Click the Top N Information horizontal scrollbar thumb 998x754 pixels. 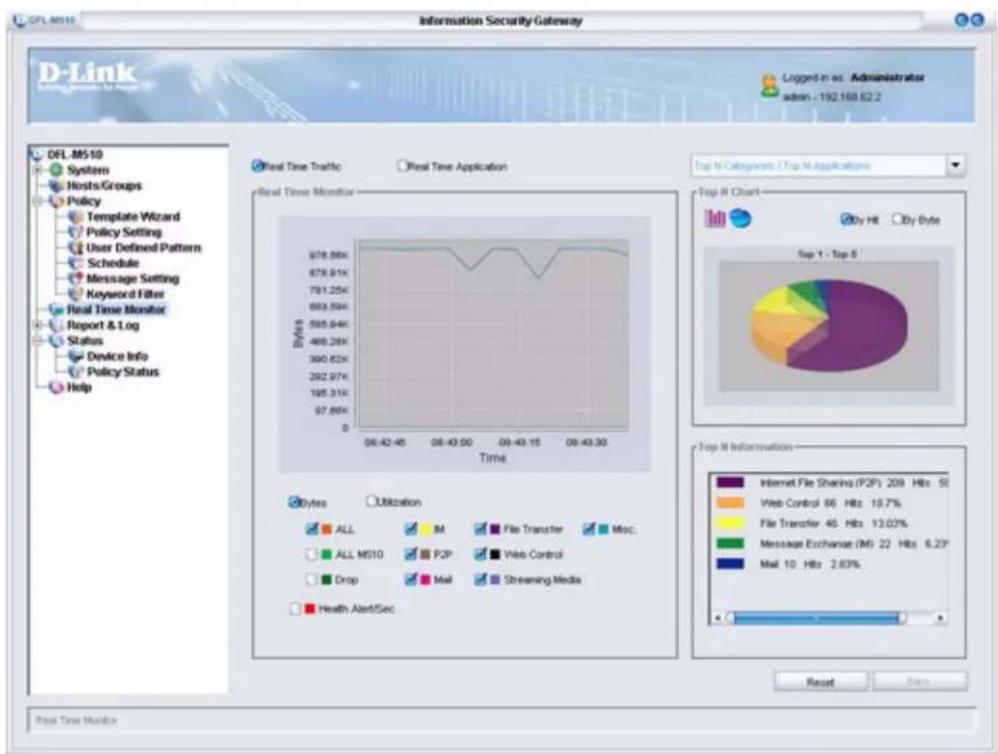(x=817, y=618)
